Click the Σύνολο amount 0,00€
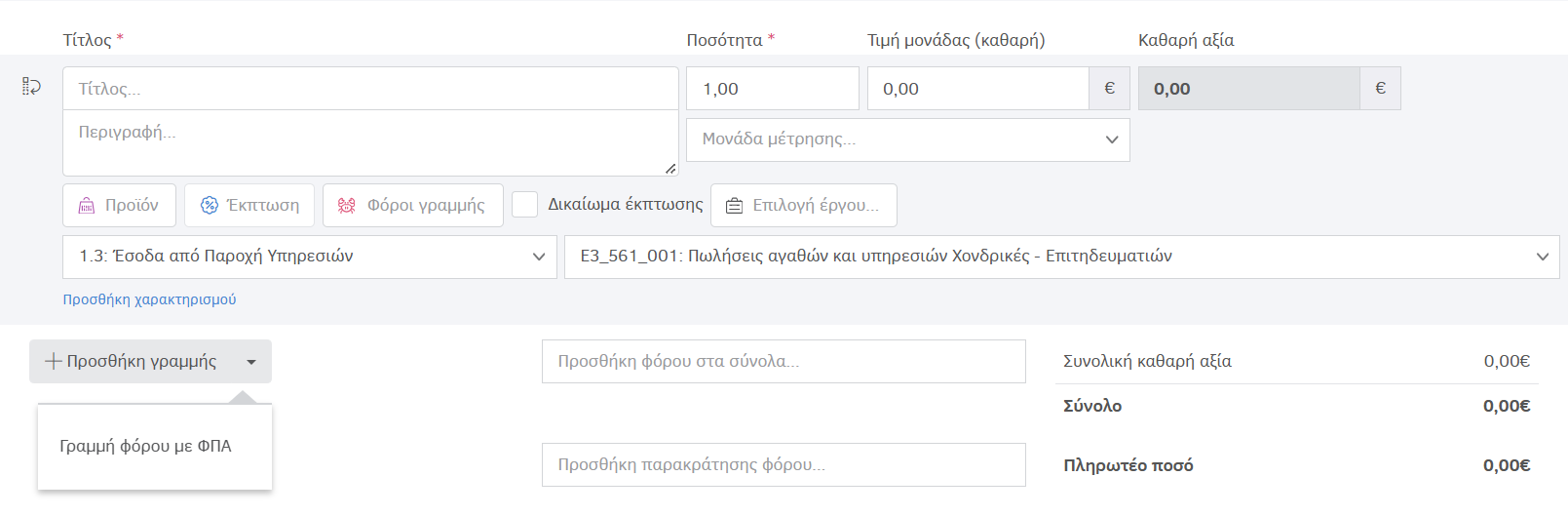This screenshot has width=1568, height=516. point(1507,406)
